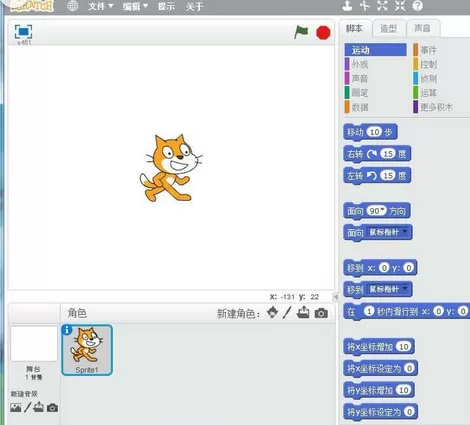Open the 文件 menu

100,6
